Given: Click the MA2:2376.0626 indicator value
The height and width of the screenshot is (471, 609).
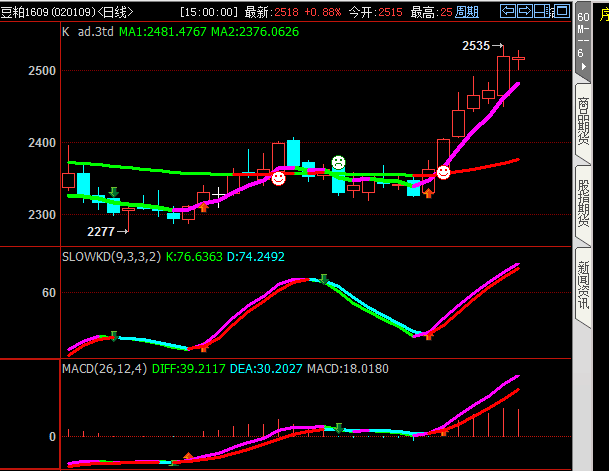Looking at the screenshot, I should pyautogui.click(x=255, y=31).
